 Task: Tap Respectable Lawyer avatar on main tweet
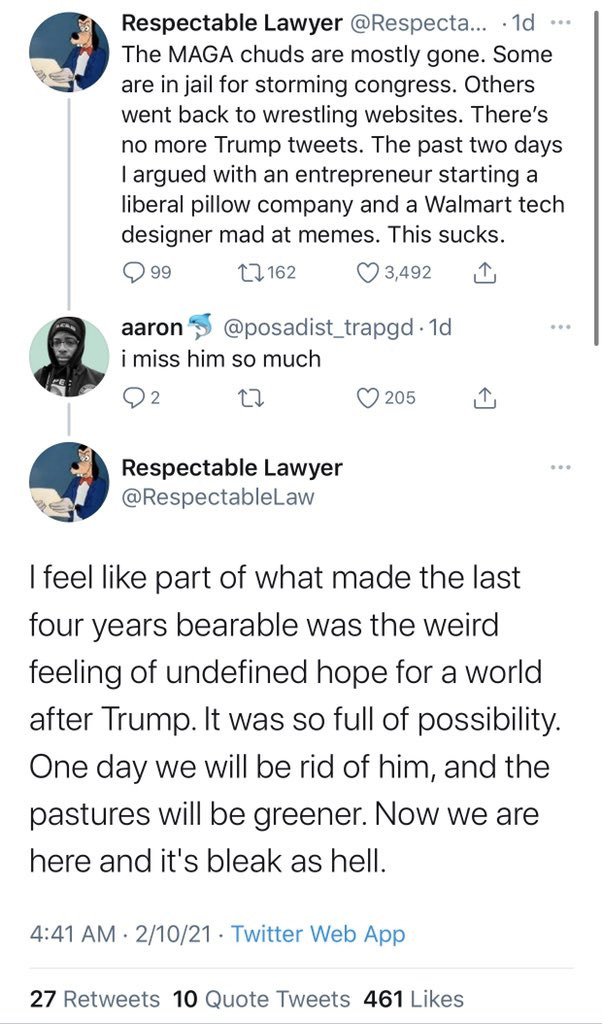pos(70,482)
